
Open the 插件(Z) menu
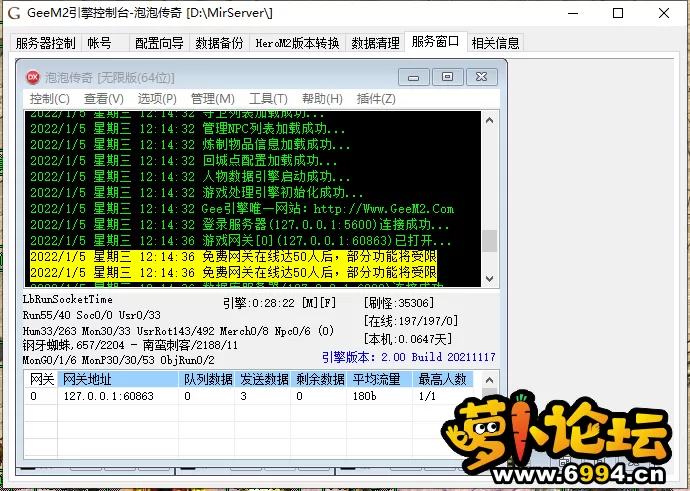(376, 99)
